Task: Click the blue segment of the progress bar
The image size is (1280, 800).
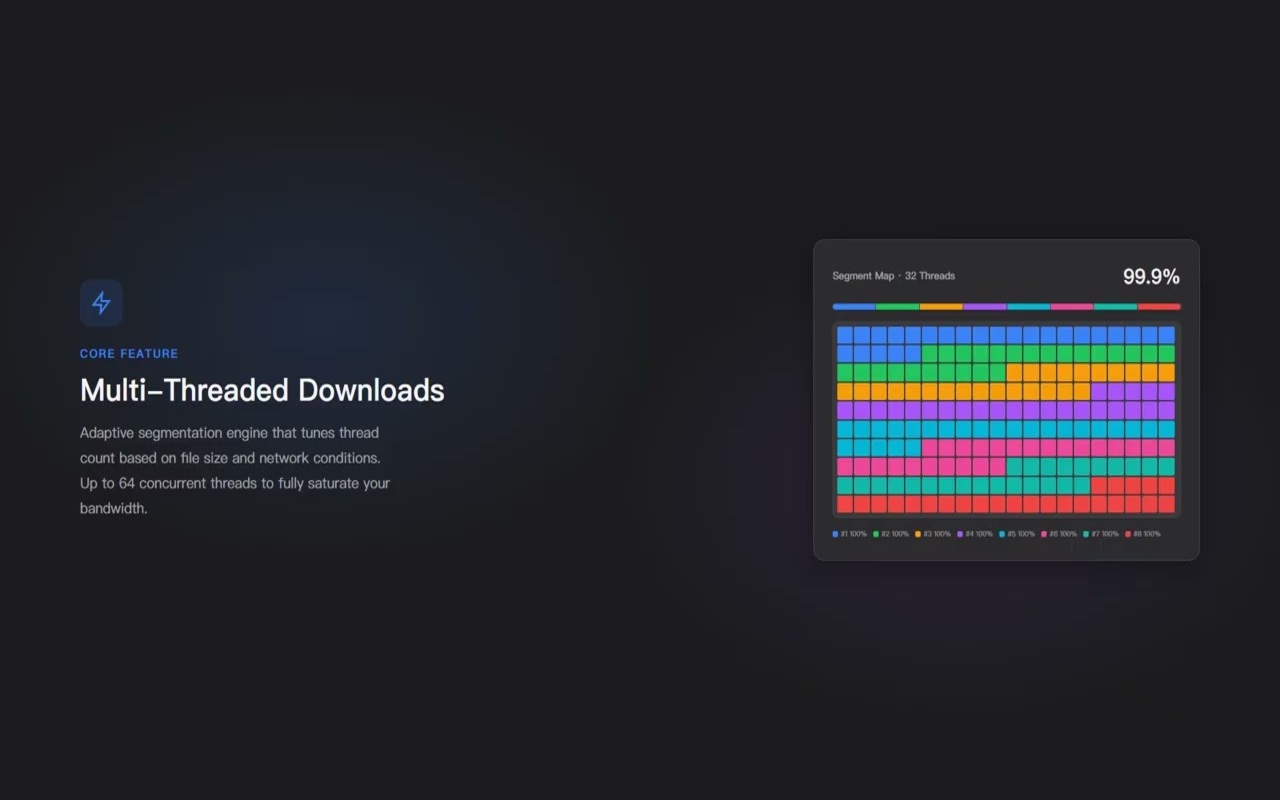Action: (854, 307)
